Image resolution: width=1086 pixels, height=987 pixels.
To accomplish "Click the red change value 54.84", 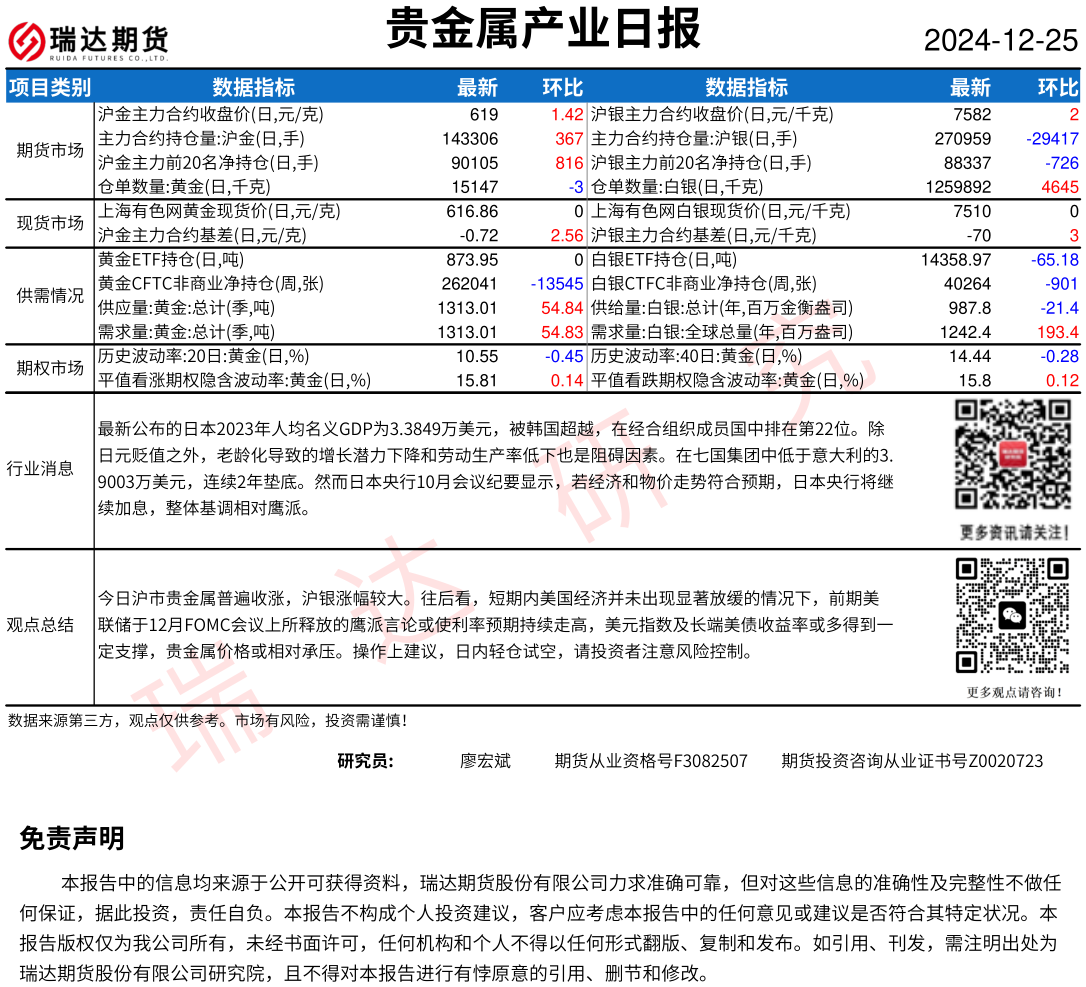I will click(562, 309).
